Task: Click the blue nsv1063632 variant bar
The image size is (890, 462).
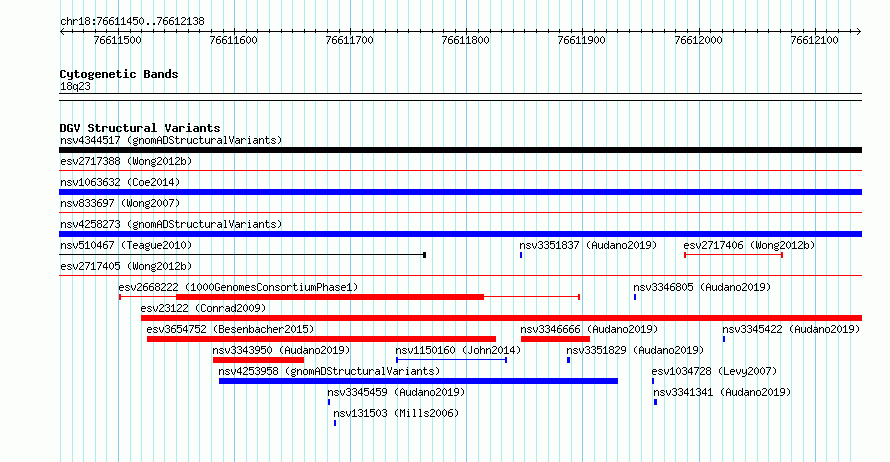Action: click(x=460, y=192)
